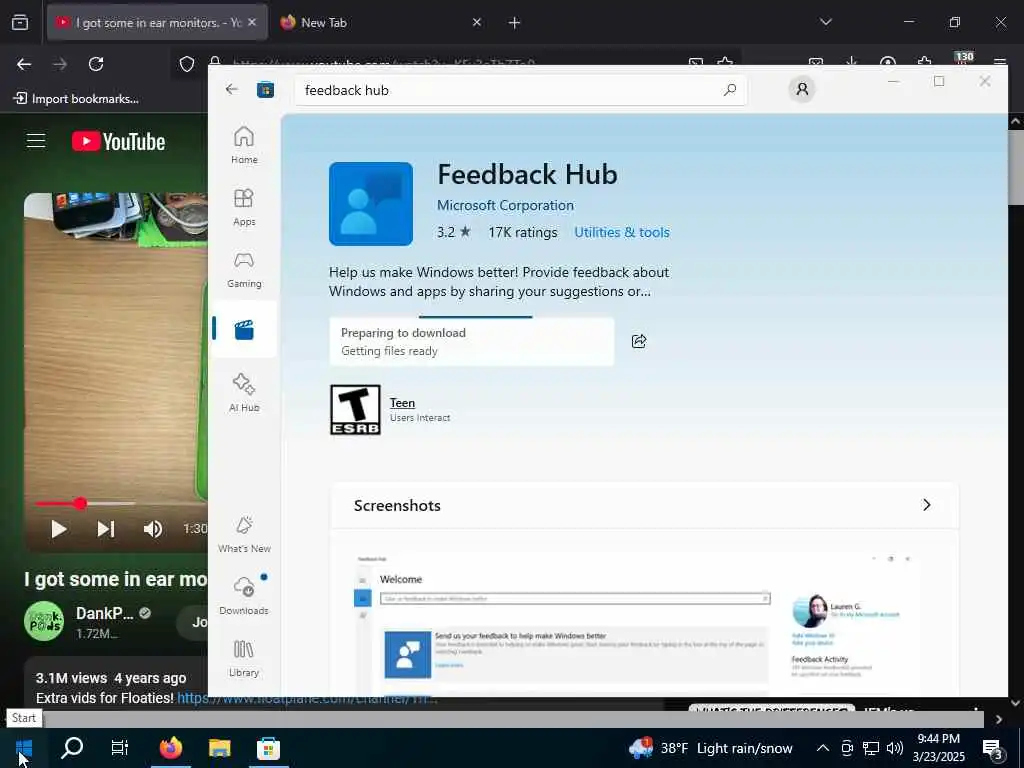The image size is (1024, 768).
Task: Open the weather widget 38°F
Action: (711, 748)
